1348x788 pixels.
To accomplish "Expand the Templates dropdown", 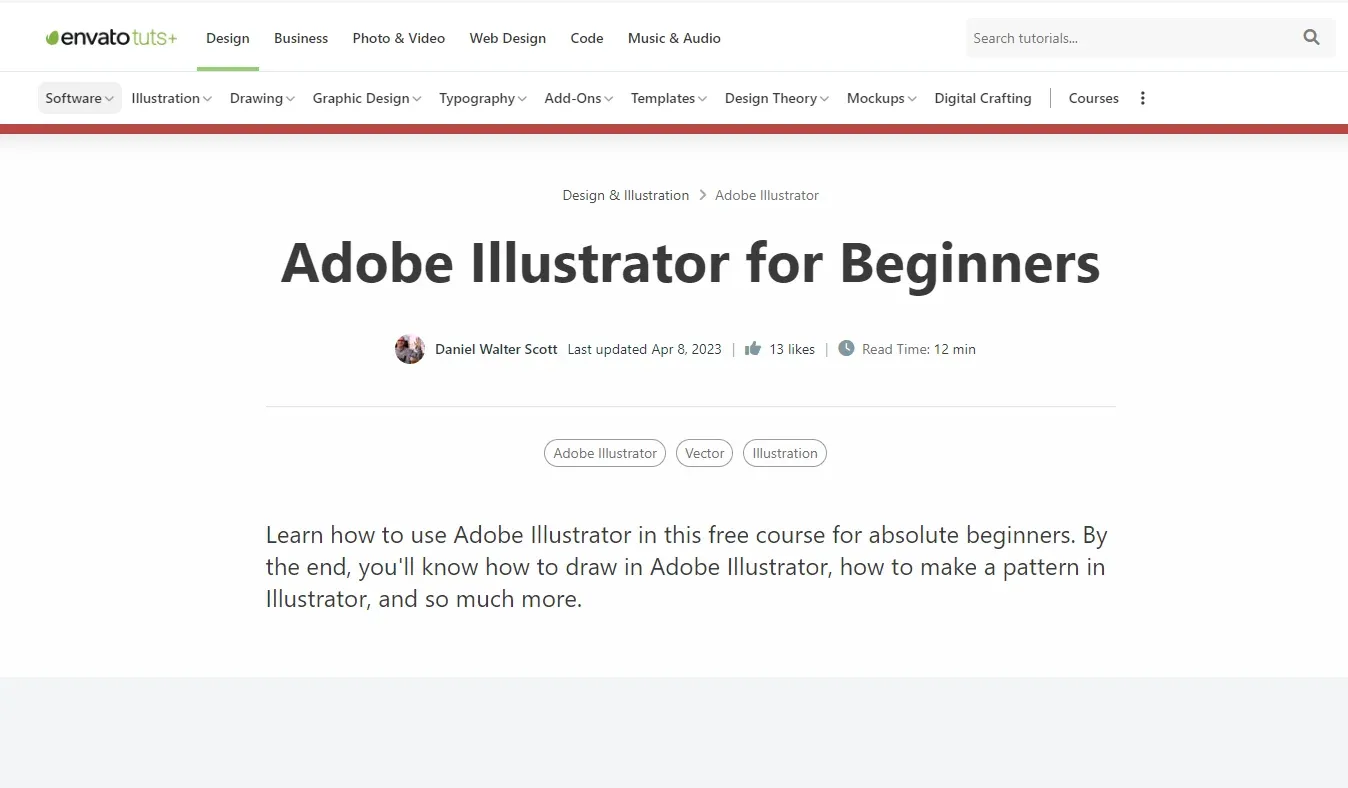I will click(x=669, y=98).
